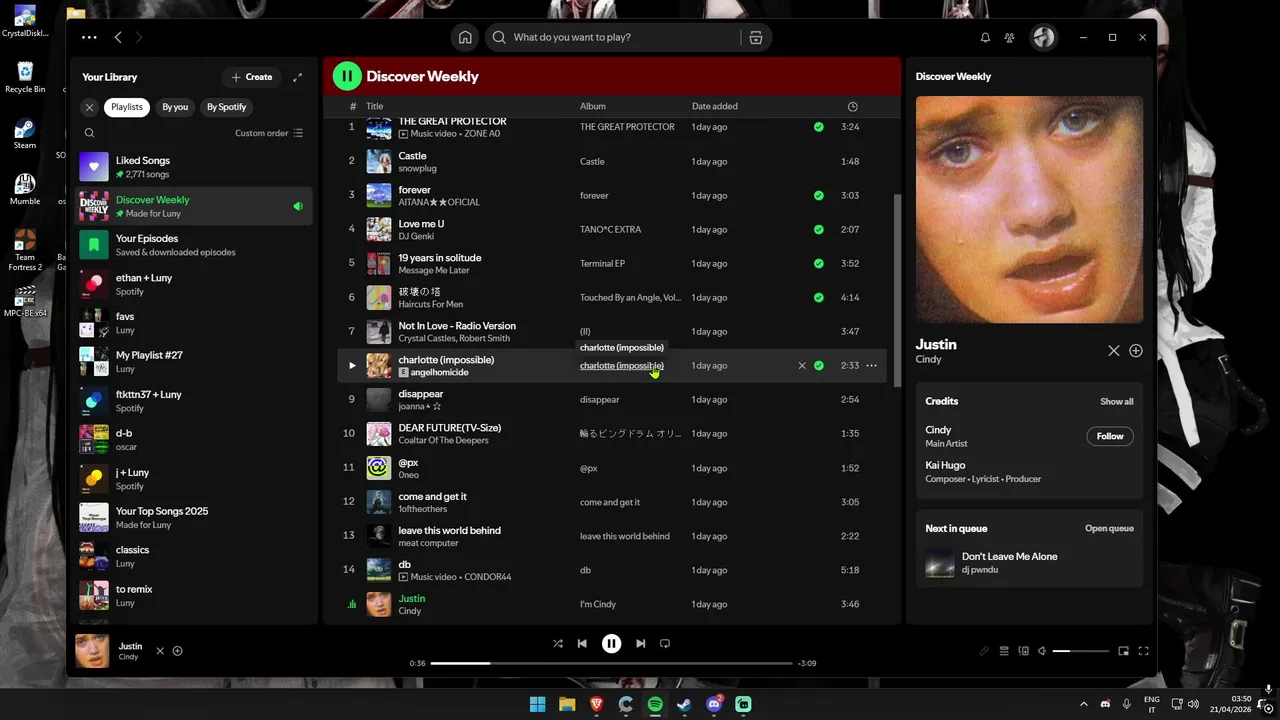Open queue from right panel
Viewport: 1280px width, 720px height.
pos(1109,529)
